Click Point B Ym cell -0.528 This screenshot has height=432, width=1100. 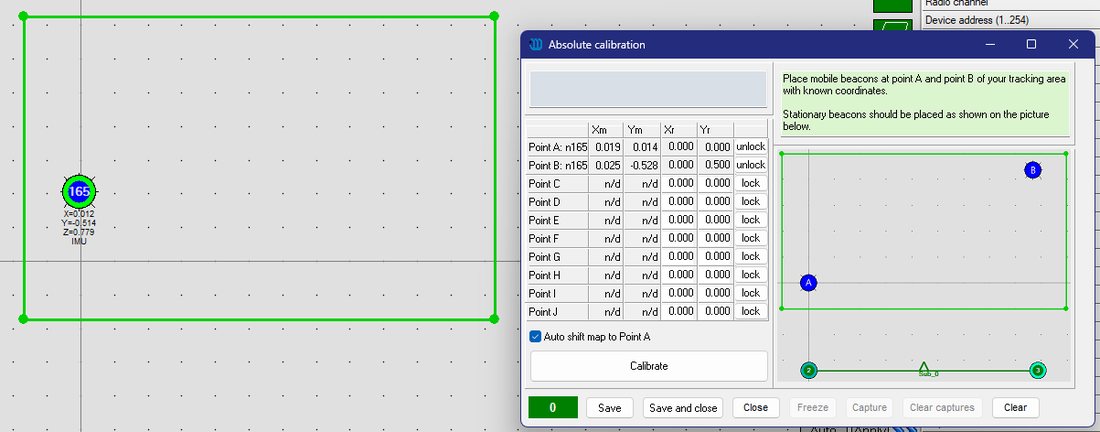pos(642,165)
